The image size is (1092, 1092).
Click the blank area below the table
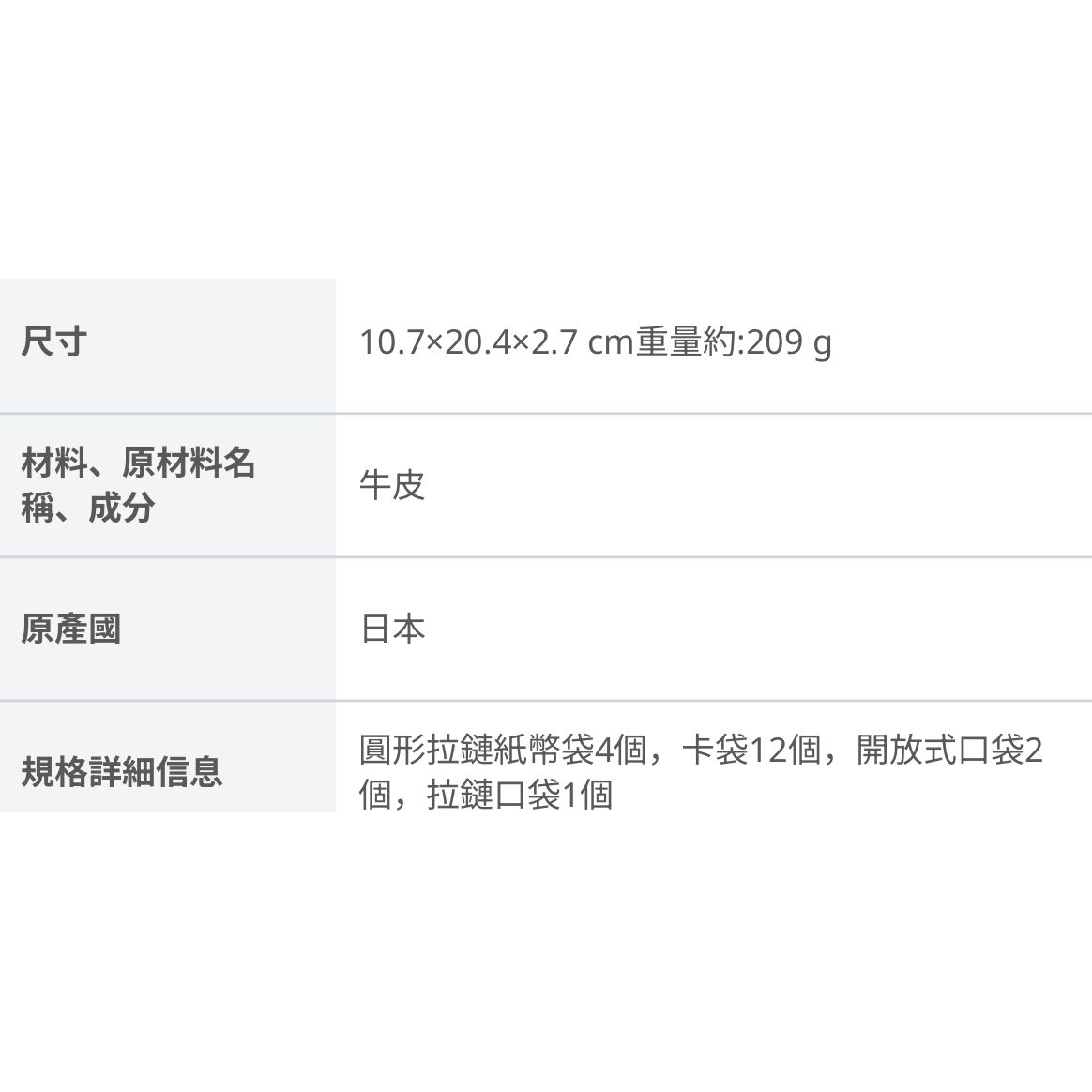[546, 952]
